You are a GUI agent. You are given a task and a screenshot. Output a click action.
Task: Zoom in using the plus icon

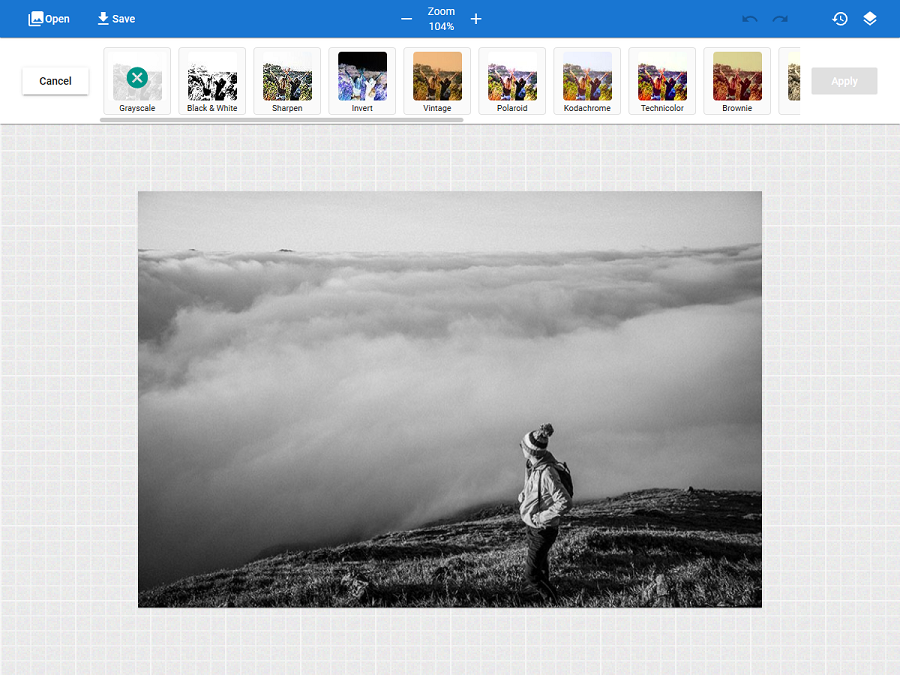(475, 18)
